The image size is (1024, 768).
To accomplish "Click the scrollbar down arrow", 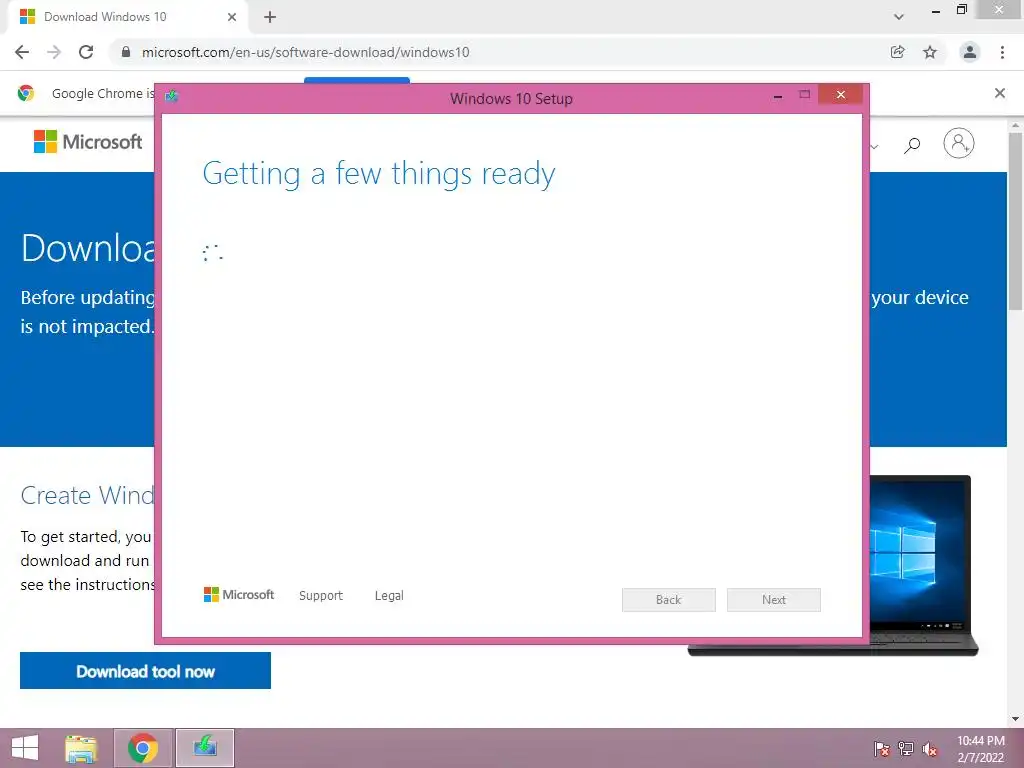I will click(1016, 719).
